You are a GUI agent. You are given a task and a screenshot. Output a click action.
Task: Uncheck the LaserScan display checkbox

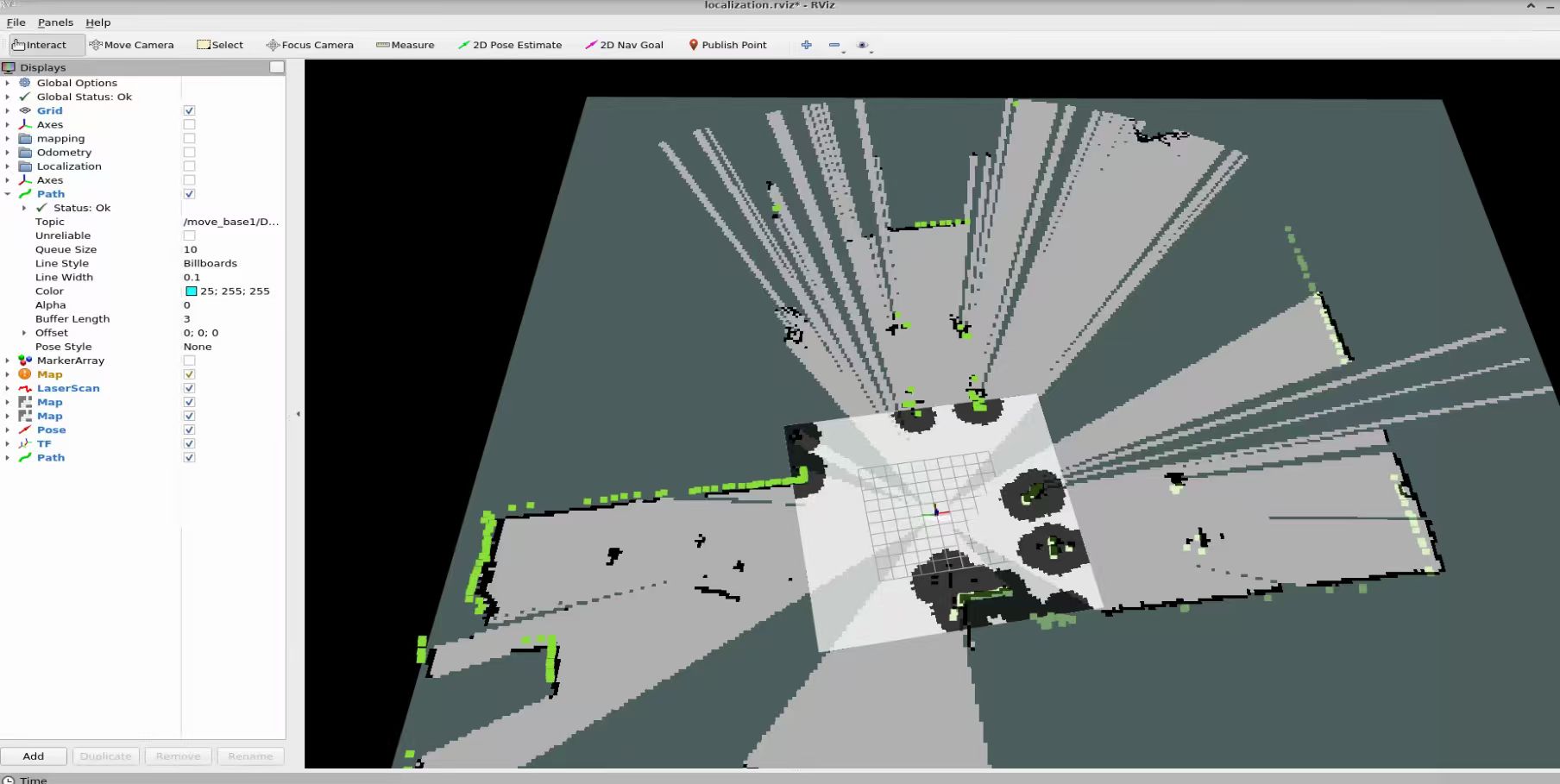[189, 388]
